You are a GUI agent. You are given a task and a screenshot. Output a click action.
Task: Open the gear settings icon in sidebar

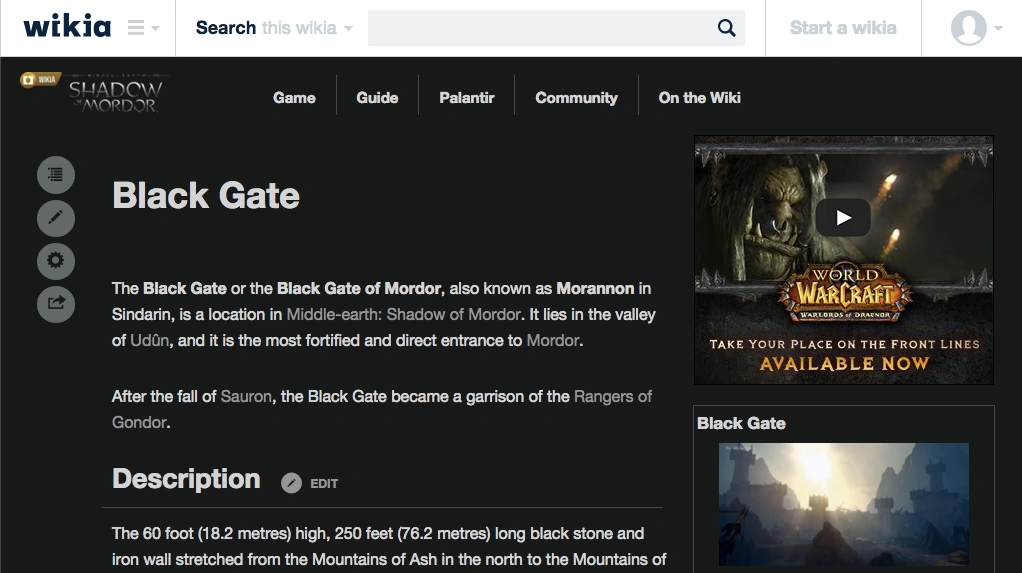(x=56, y=261)
